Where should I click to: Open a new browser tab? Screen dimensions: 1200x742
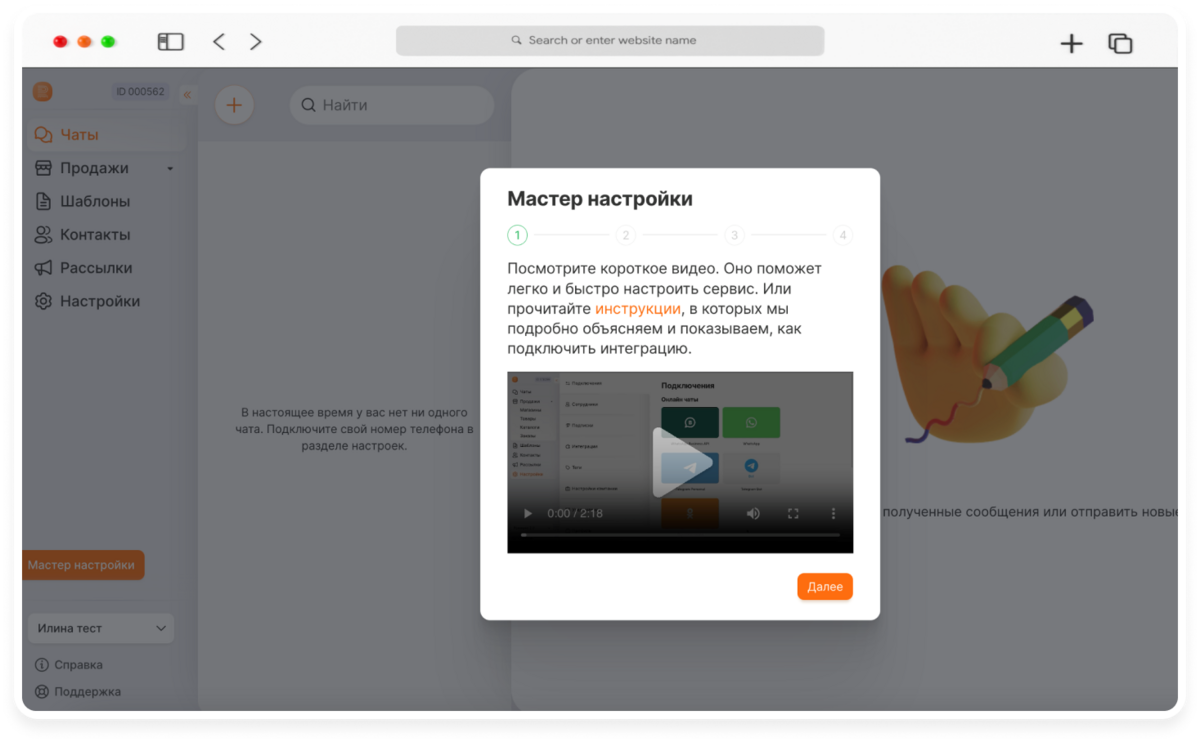(1071, 43)
